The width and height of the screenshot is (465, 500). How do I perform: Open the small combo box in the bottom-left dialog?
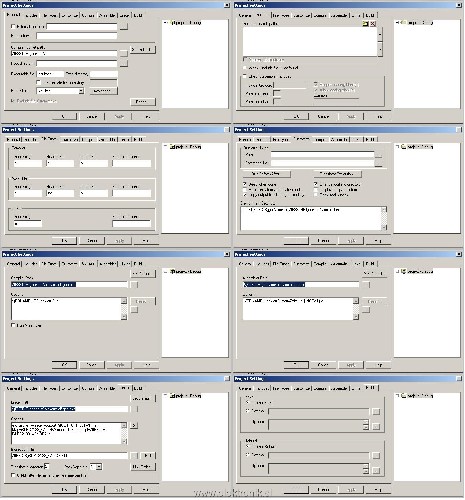pos(96,467)
